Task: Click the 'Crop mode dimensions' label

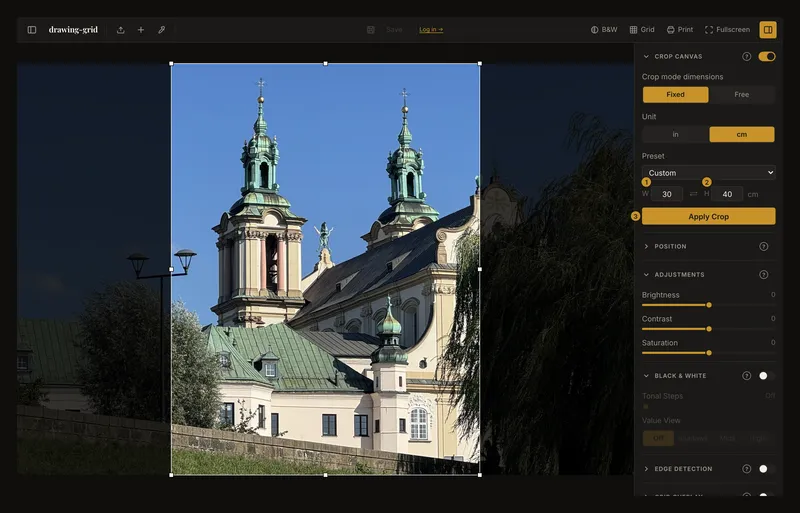Action: point(682,77)
